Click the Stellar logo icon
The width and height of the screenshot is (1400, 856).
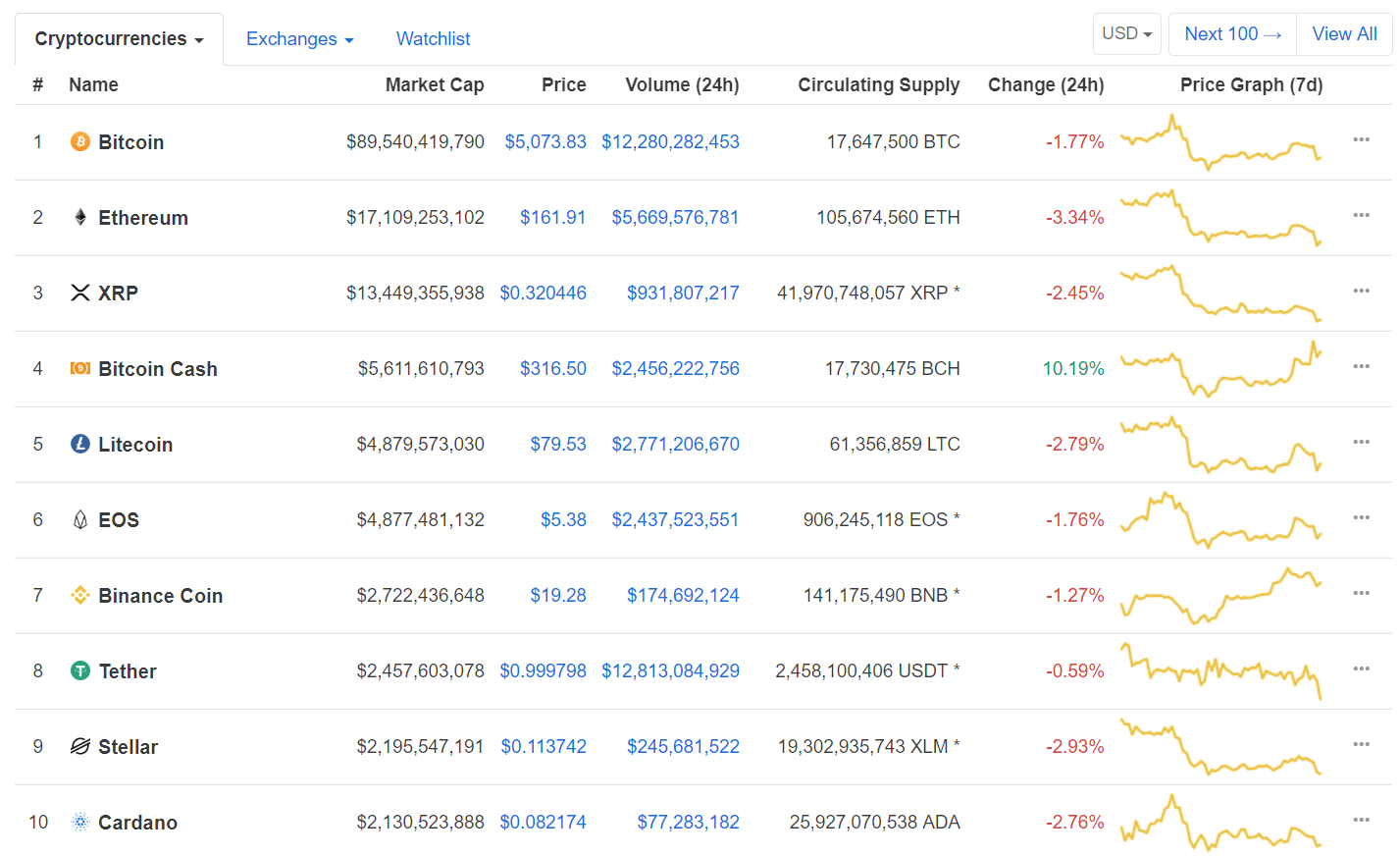click(x=80, y=746)
